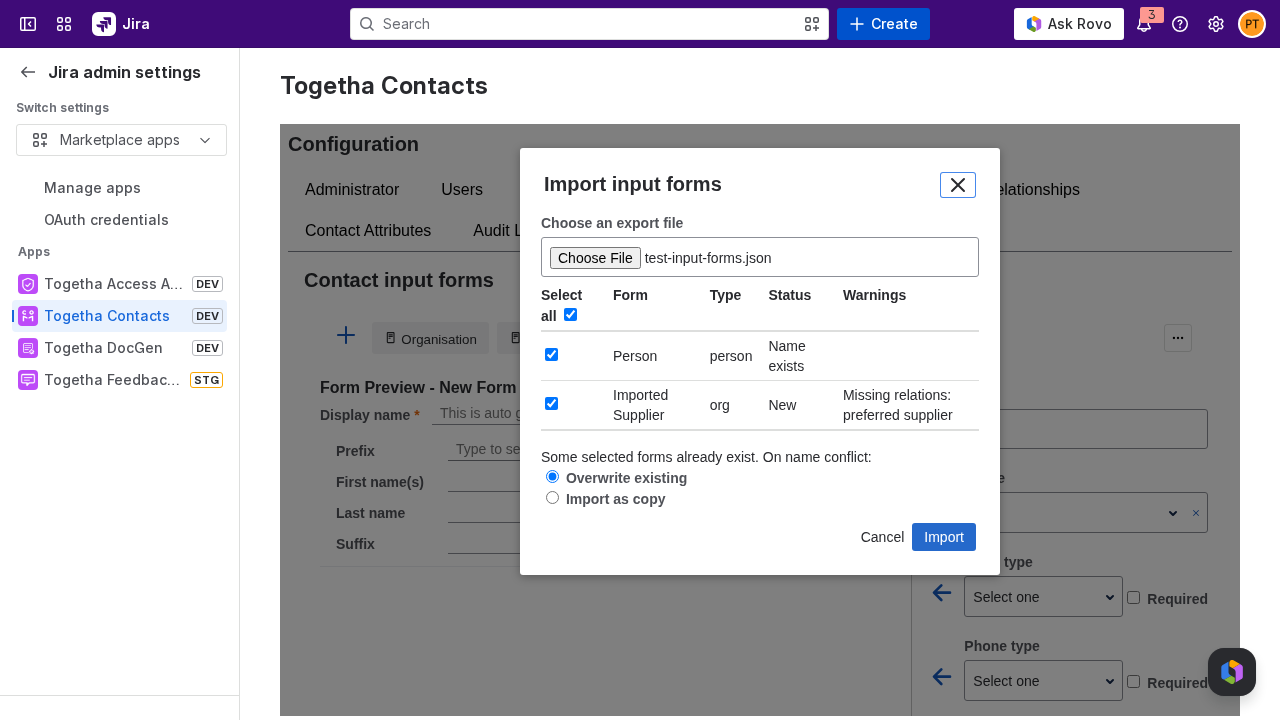Open the floating Rovo chat button

coord(1232,672)
